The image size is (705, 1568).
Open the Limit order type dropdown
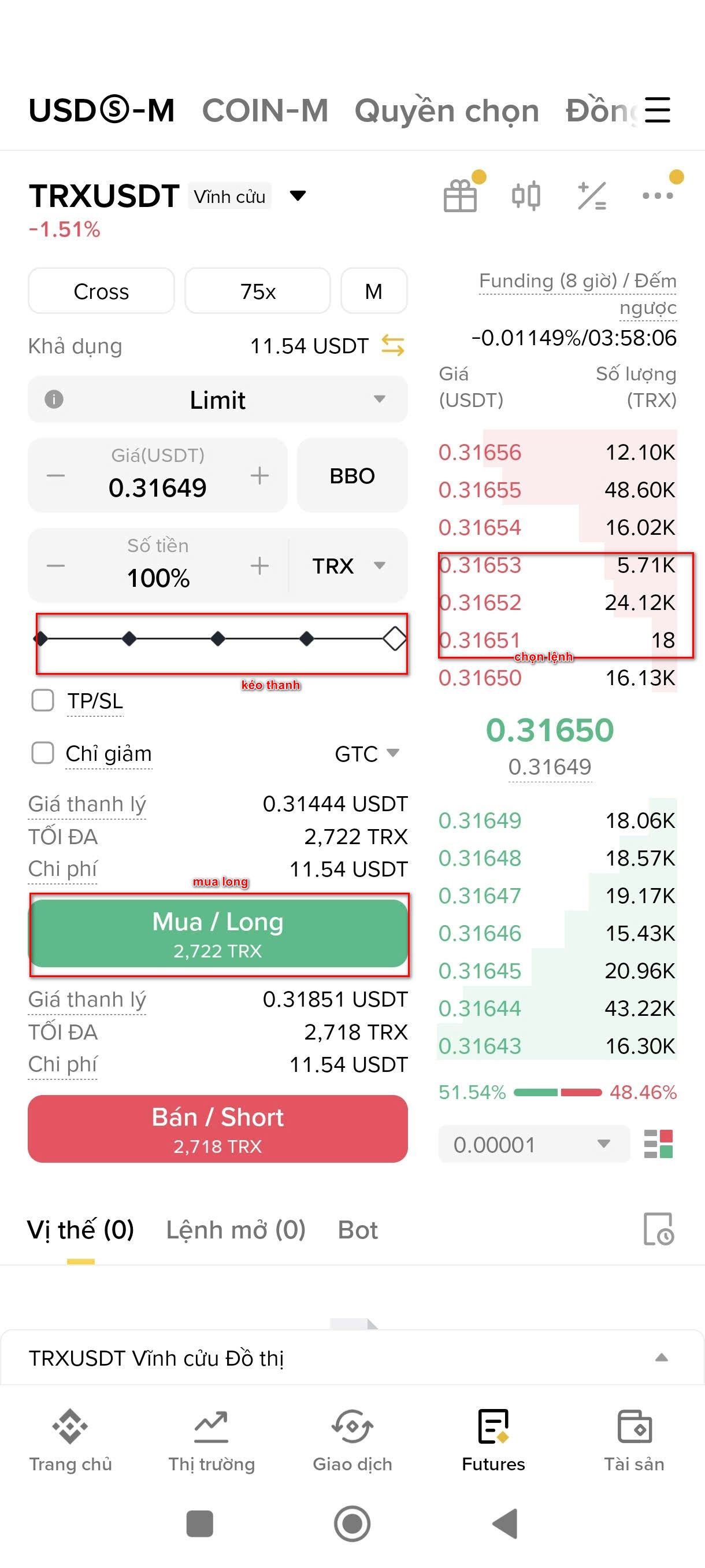(x=218, y=400)
